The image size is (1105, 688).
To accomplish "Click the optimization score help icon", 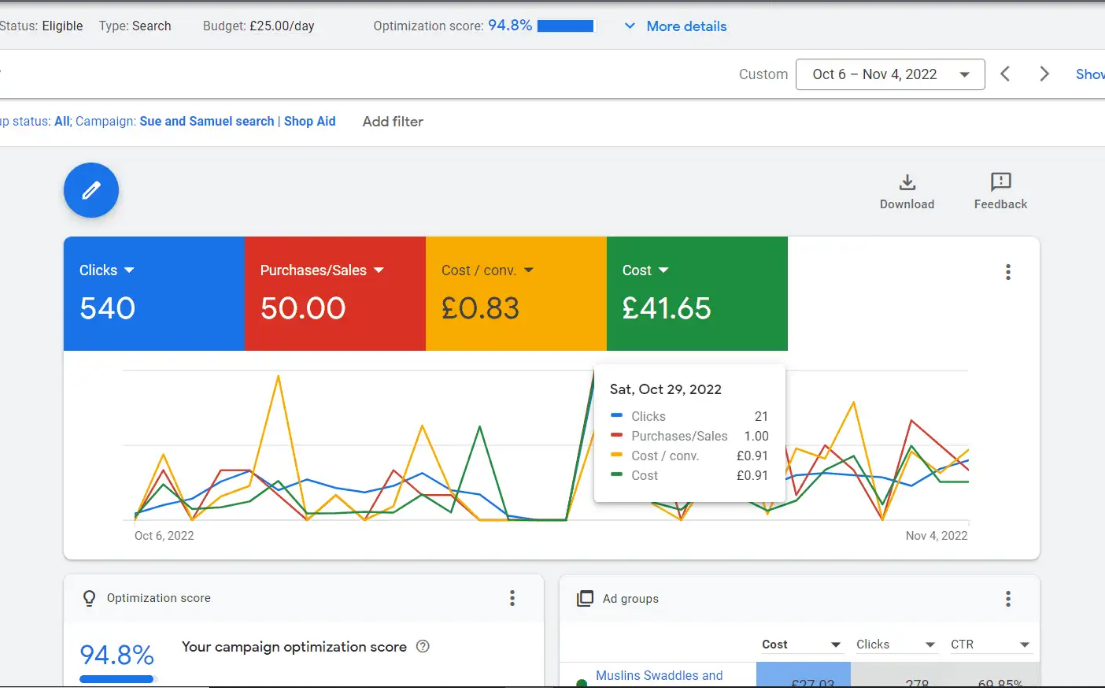I will [423, 646].
